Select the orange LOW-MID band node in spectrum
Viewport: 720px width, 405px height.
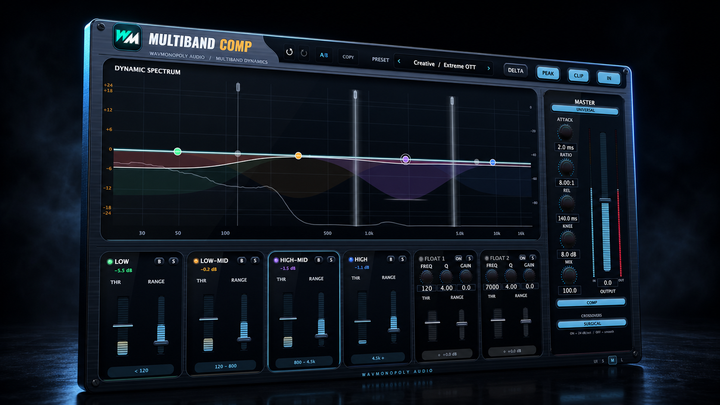click(298, 156)
